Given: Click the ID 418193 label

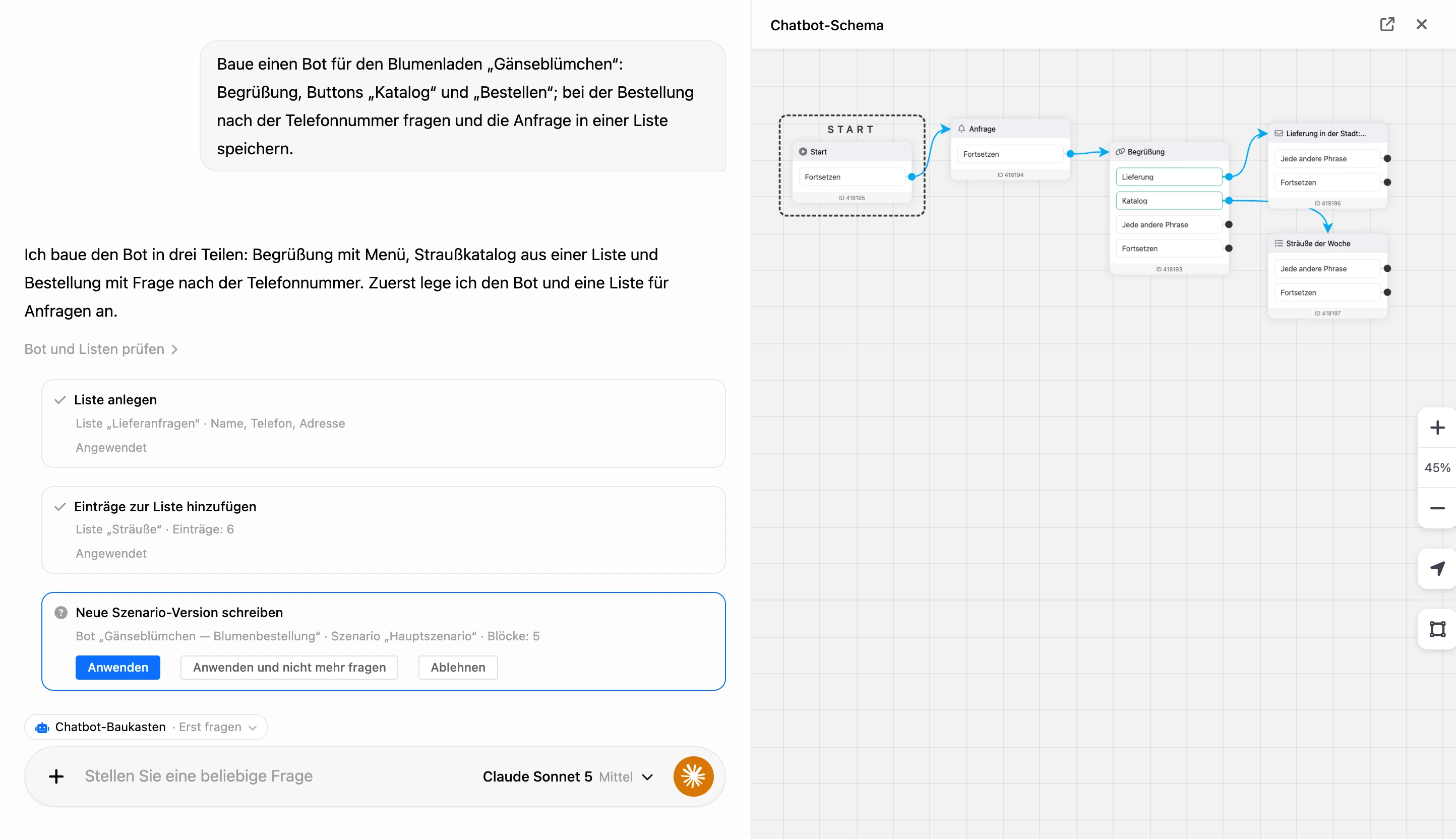Looking at the screenshot, I should pyautogui.click(x=1169, y=269).
